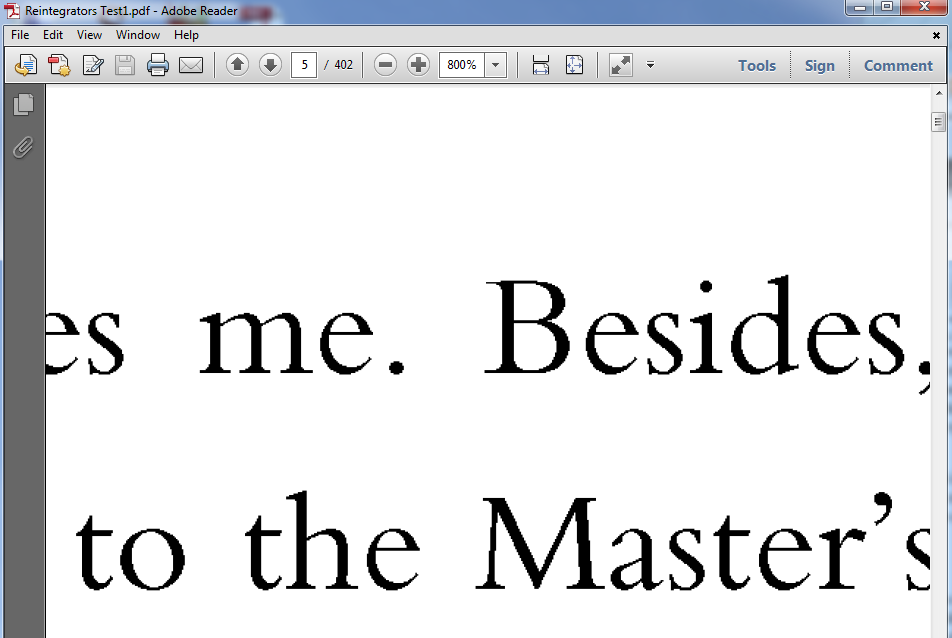Click the Open file icon
This screenshot has height=638, width=952.
pos(26,66)
